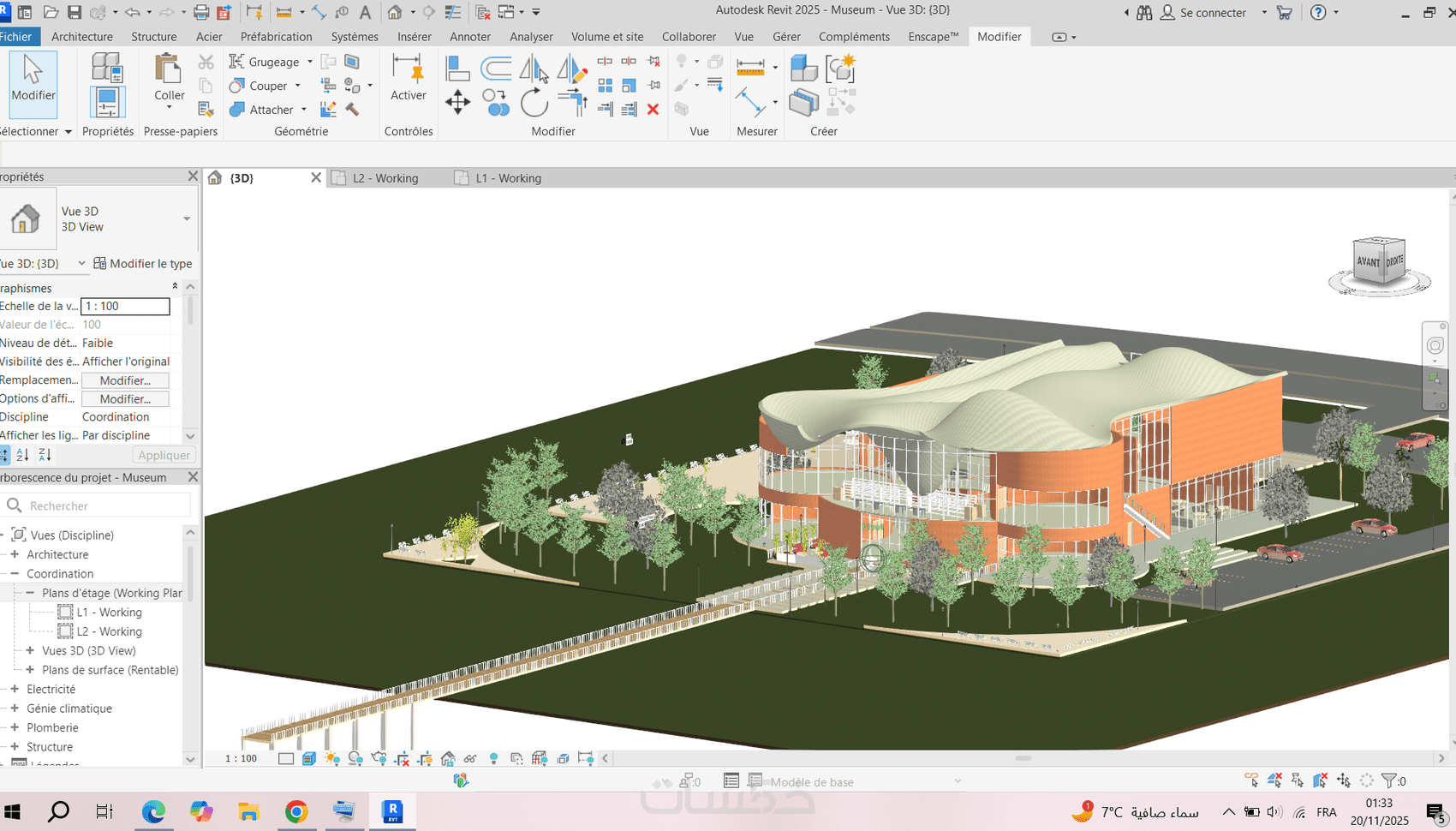The width and height of the screenshot is (1456, 831).
Task: Click Modifier button for Remplacements
Action: point(125,380)
